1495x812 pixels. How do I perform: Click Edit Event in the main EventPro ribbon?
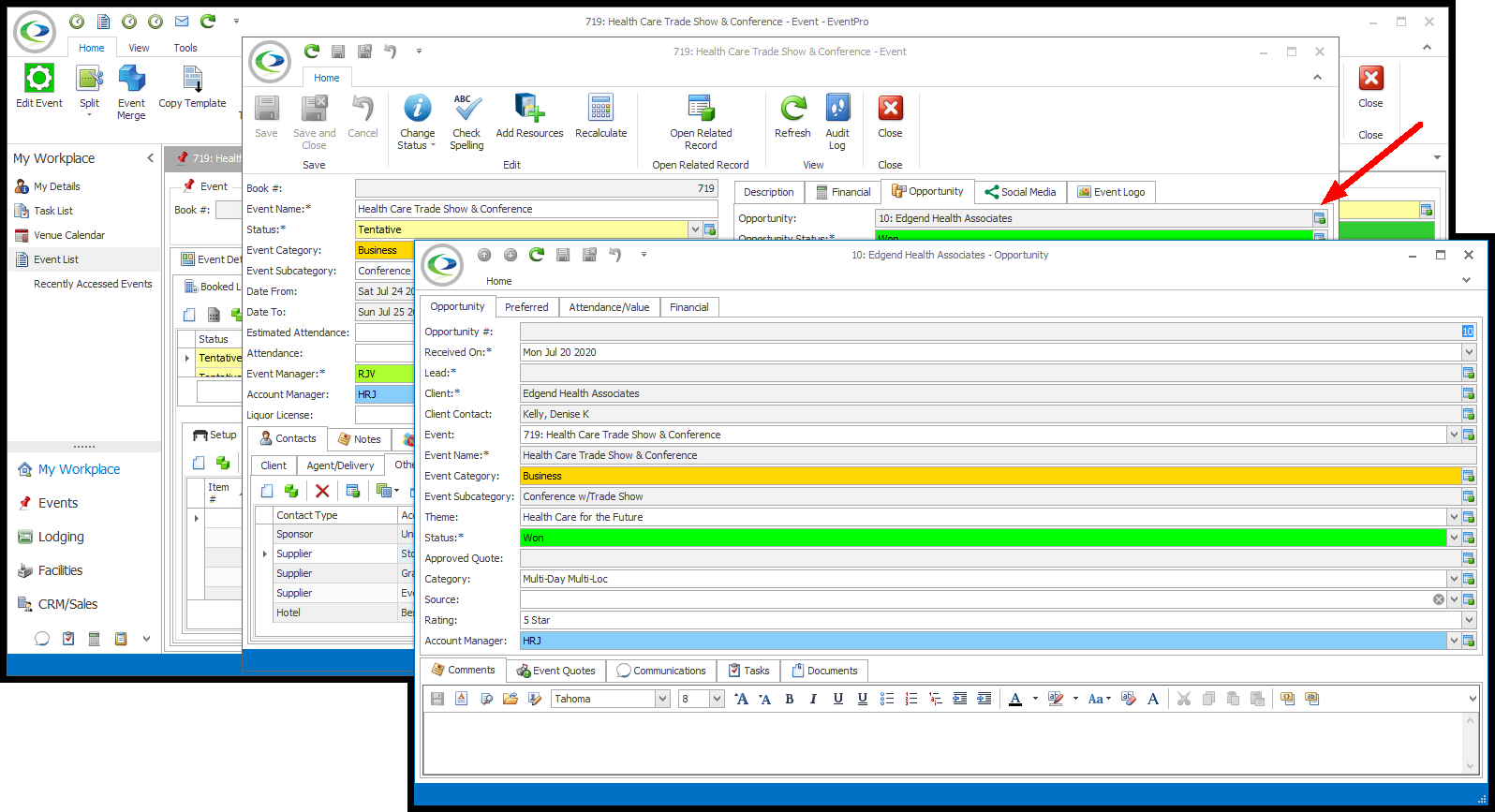(39, 87)
